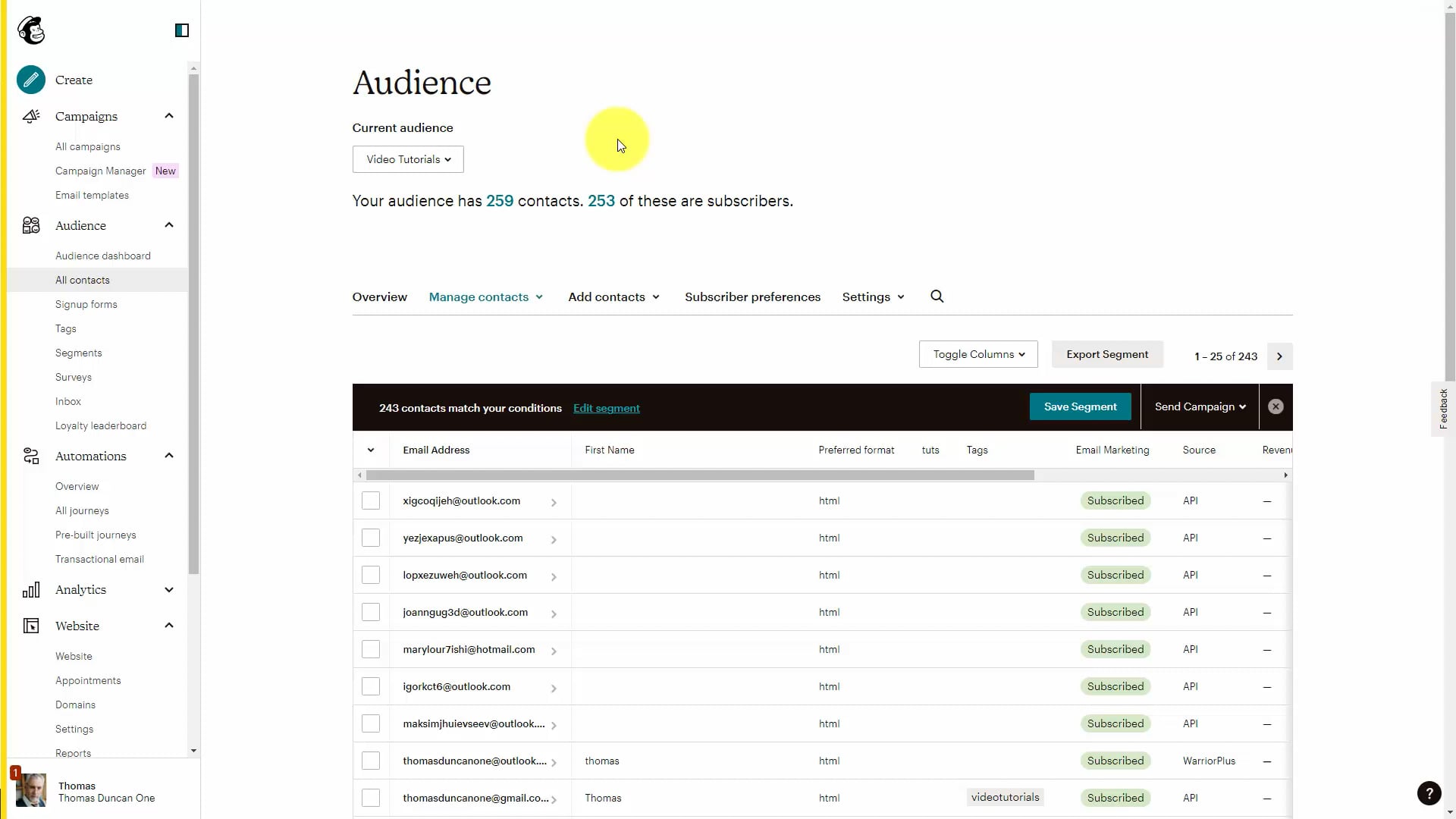Screen dimensions: 1456x819
Task: Collapse the Automations sidebar section
Action: click(169, 456)
